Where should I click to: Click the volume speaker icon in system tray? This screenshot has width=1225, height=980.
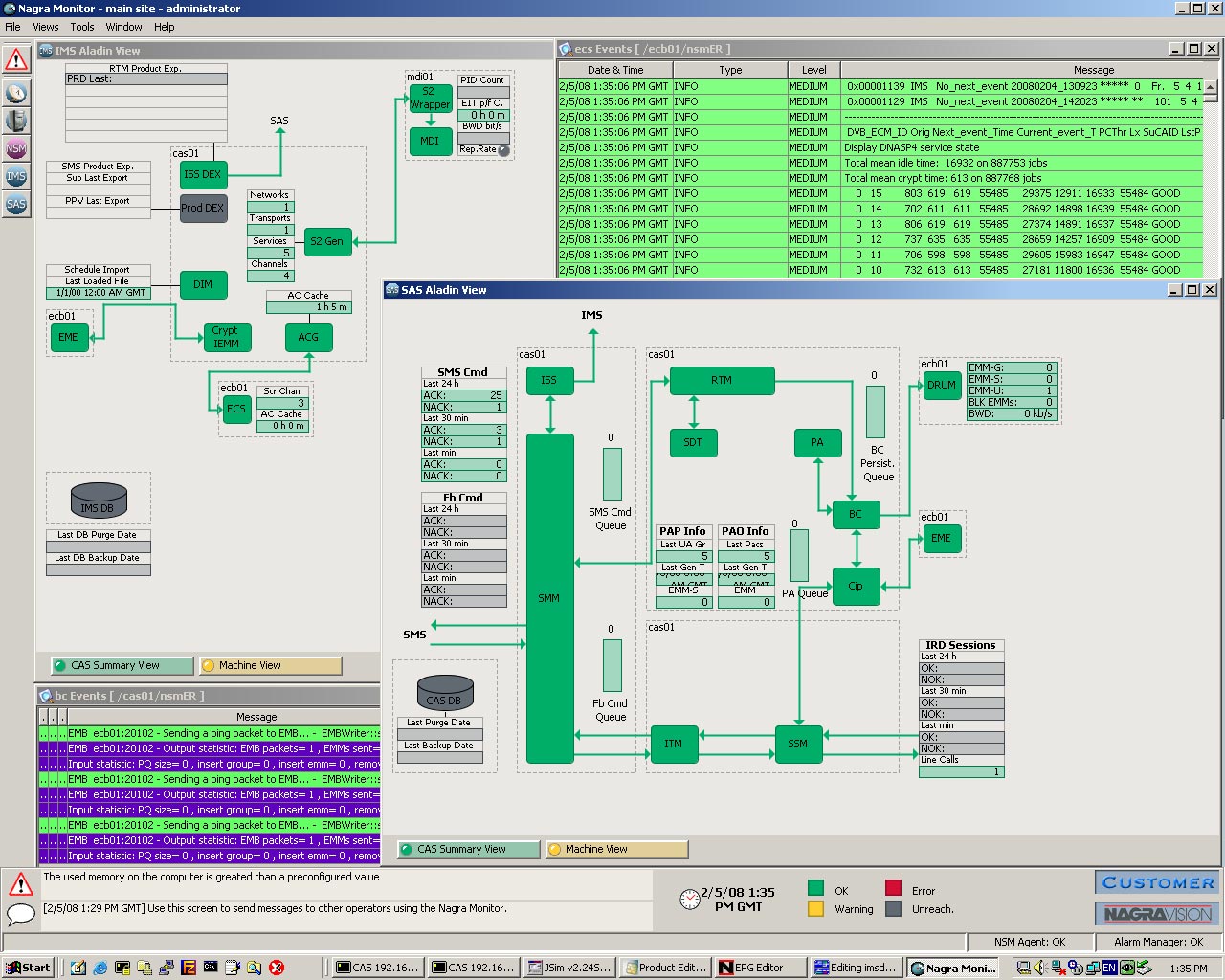point(1040,968)
